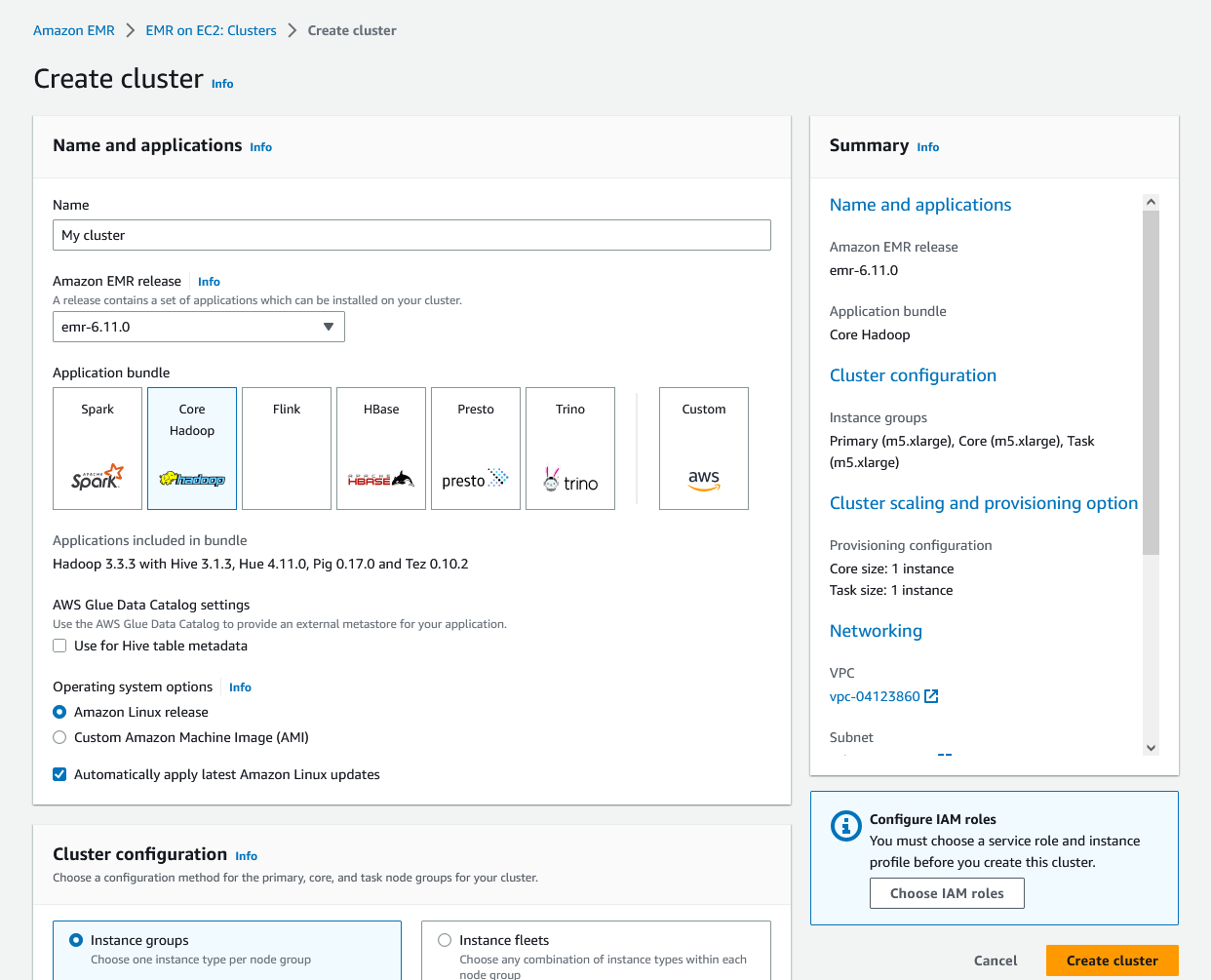Open Info for Cluster configuration
The width and height of the screenshot is (1211, 980).
pyautogui.click(x=246, y=856)
